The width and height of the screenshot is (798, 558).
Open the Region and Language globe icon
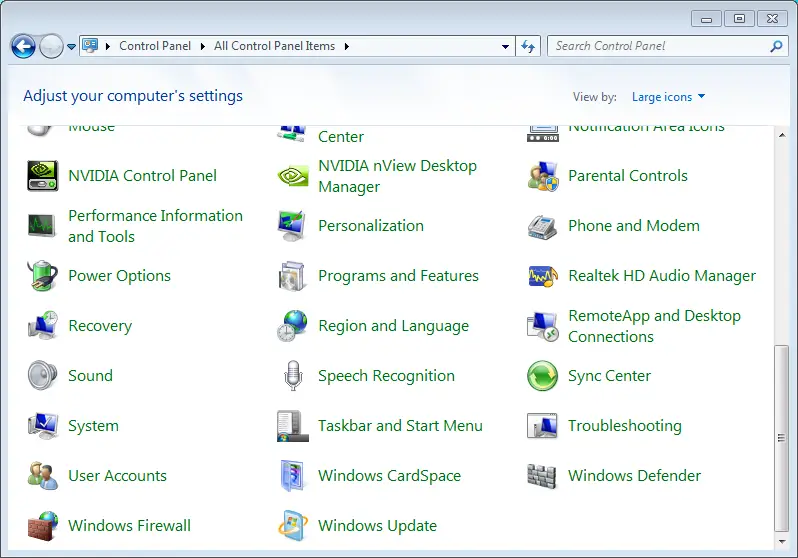click(293, 325)
